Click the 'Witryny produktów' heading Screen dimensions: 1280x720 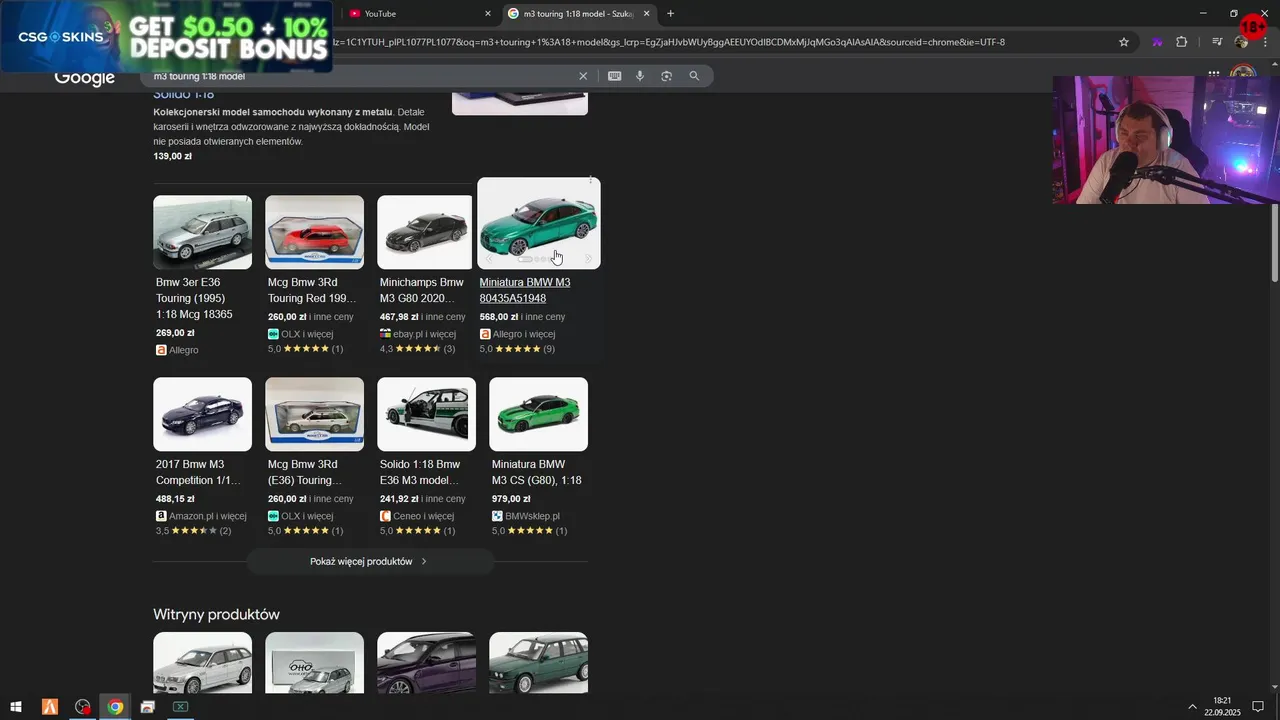coord(216,614)
